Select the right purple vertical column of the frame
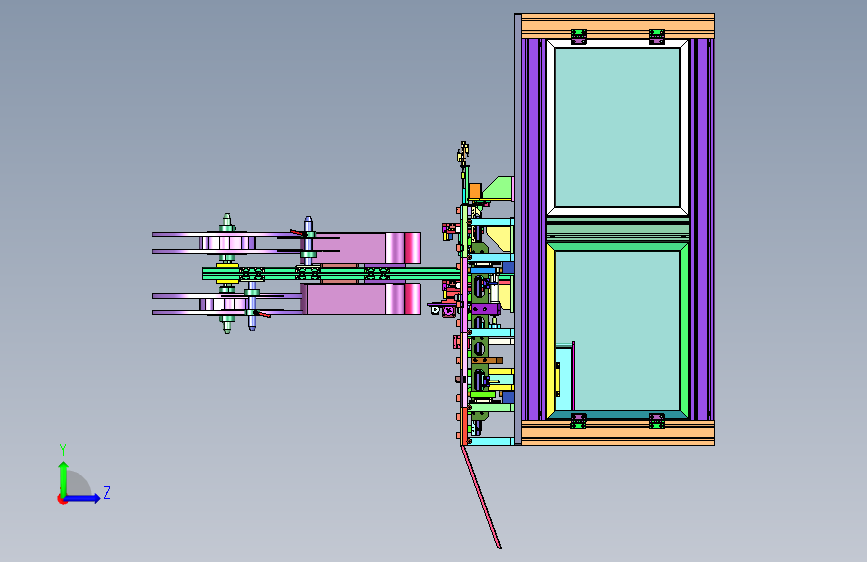 (x=702, y=230)
